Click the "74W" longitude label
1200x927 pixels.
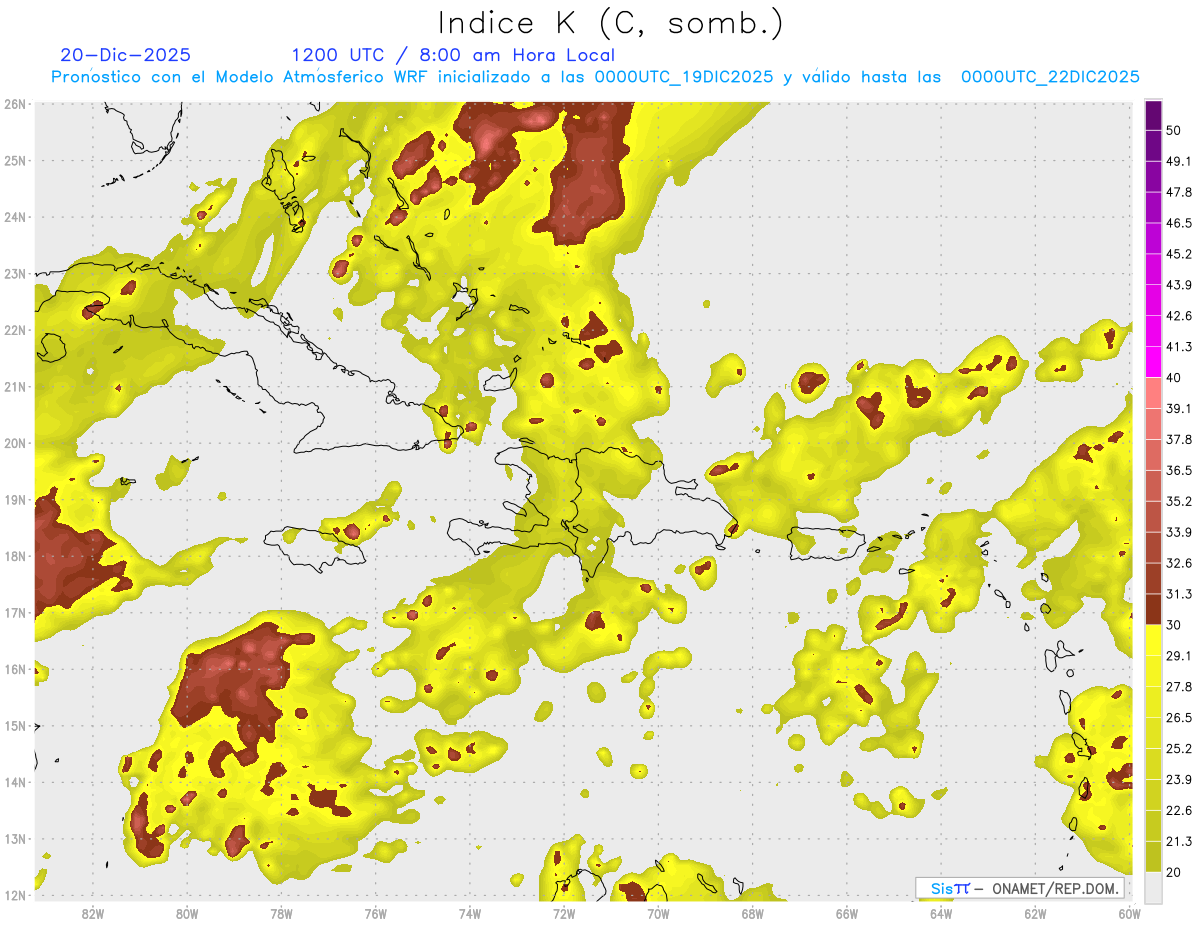pyautogui.click(x=469, y=913)
